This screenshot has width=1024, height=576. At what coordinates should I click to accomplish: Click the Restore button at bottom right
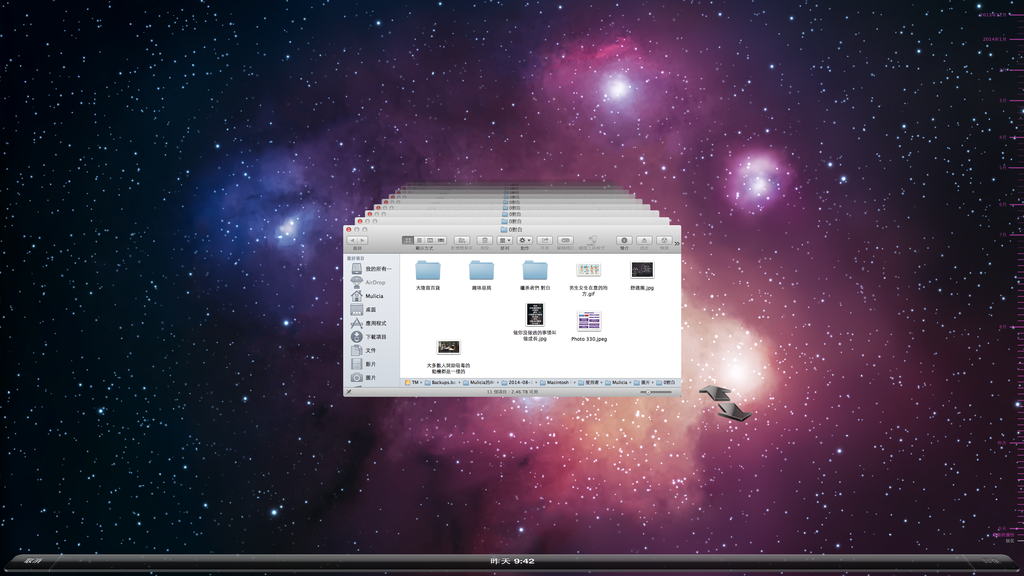990,561
